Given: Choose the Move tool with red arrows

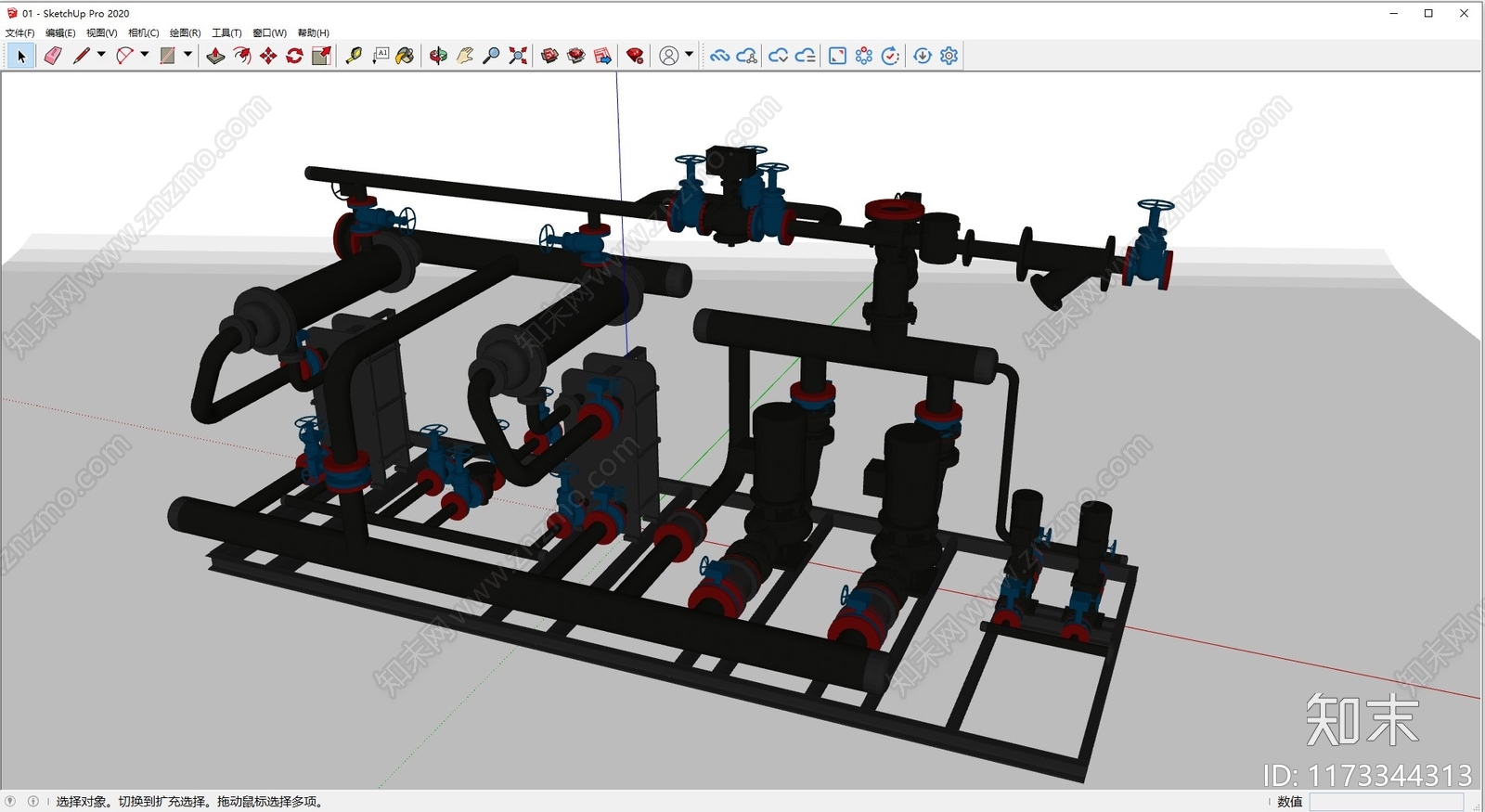Looking at the screenshot, I should (268, 57).
